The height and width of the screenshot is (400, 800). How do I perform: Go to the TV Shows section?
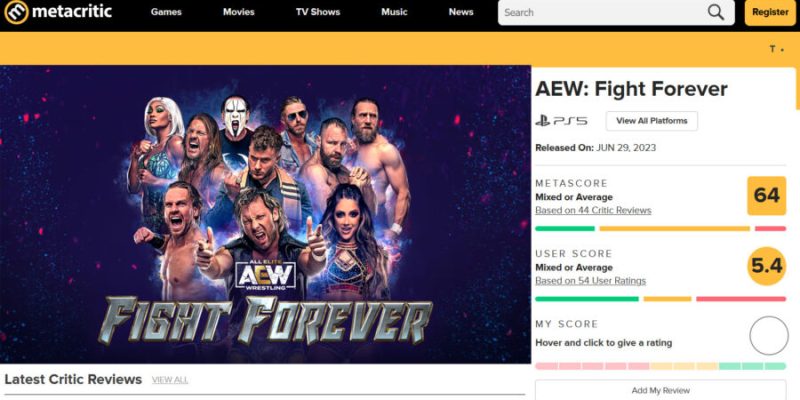(x=318, y=12)
